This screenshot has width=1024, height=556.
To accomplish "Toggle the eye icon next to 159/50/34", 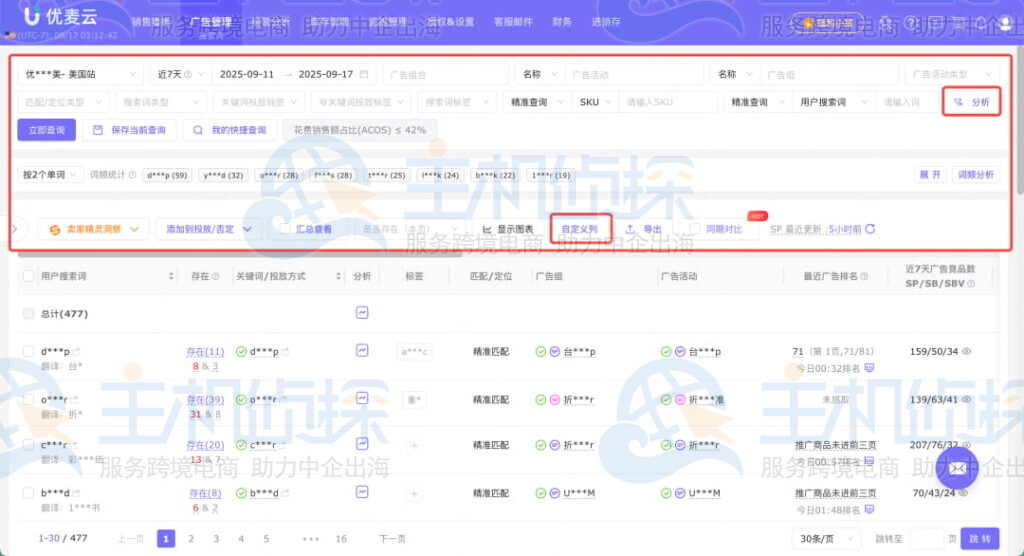I will [x=967, y=352].
